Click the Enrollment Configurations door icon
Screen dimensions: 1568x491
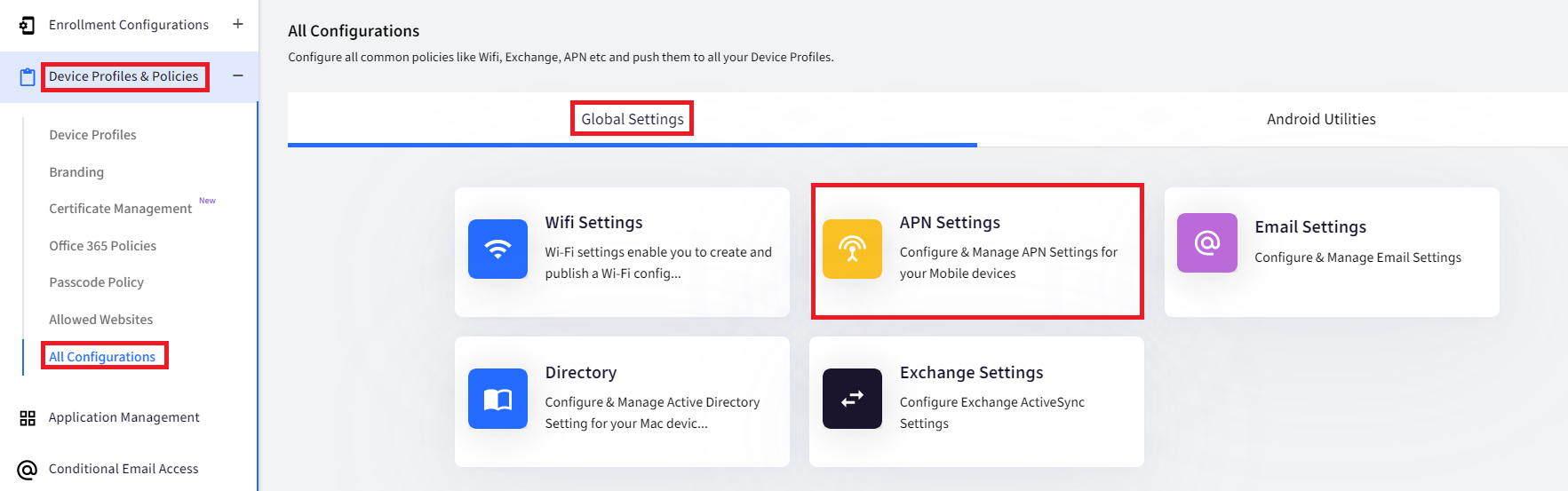[x=28, y=25]
